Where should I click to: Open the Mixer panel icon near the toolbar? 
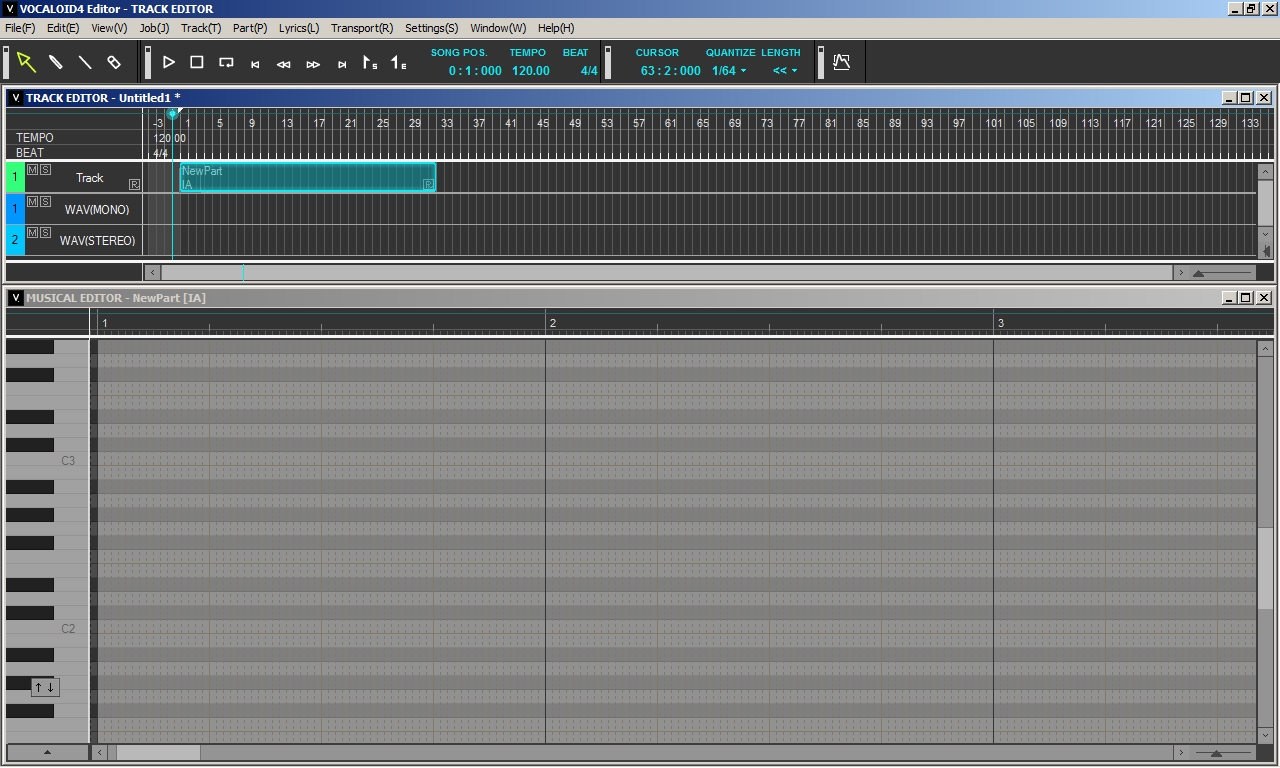tap(841, 61)
